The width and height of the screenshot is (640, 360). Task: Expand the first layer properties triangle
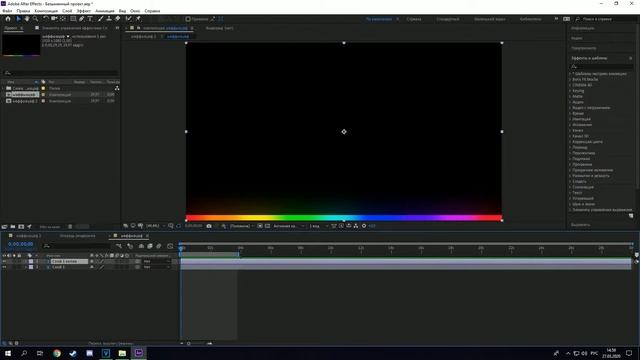click(25, 261)
